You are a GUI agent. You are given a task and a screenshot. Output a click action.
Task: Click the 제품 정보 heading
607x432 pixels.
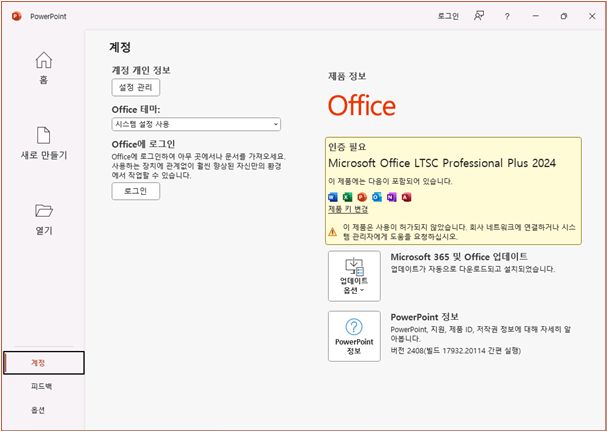347,76
